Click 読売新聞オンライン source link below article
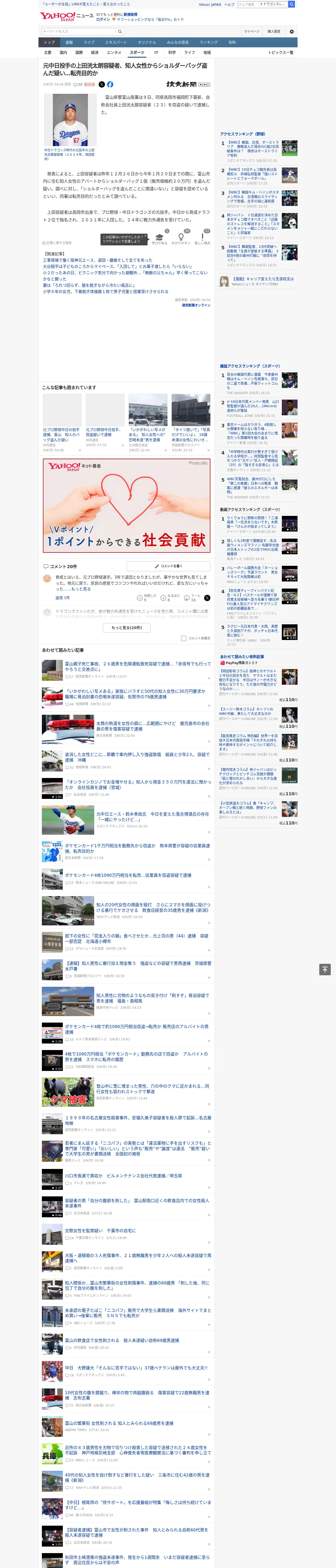336x1568 pixels. click(196, 305)
